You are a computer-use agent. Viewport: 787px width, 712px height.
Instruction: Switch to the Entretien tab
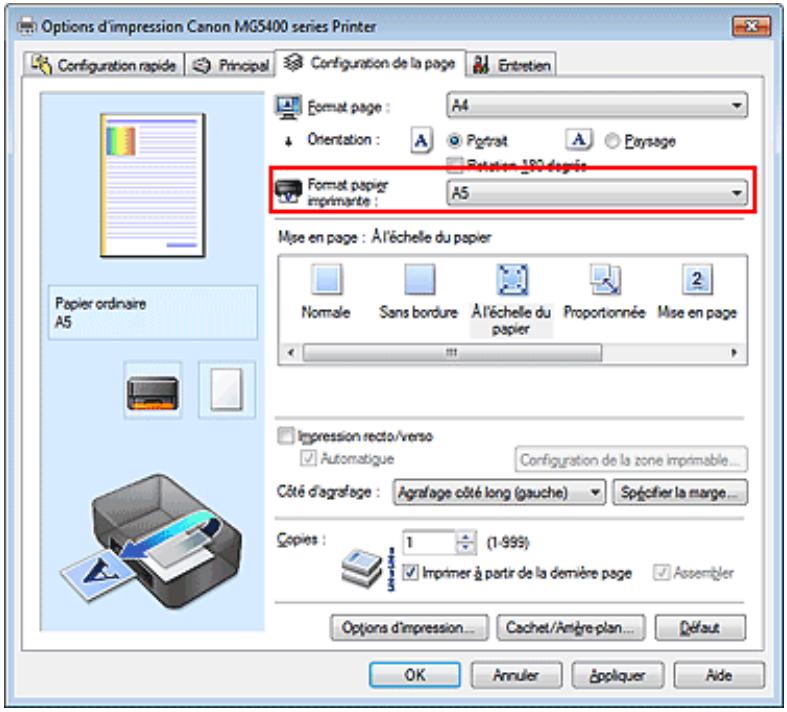tap(511, 65)
